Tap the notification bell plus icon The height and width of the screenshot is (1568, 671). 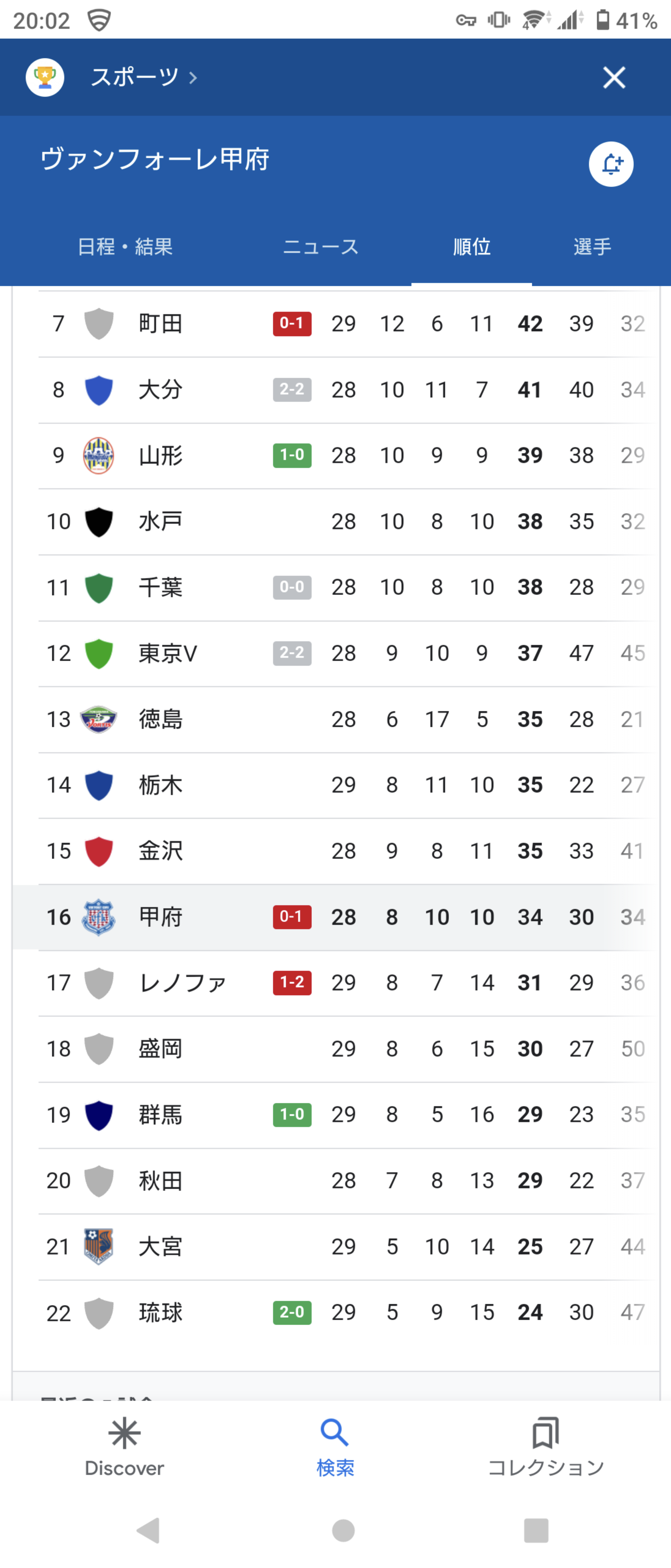(611, 164)
